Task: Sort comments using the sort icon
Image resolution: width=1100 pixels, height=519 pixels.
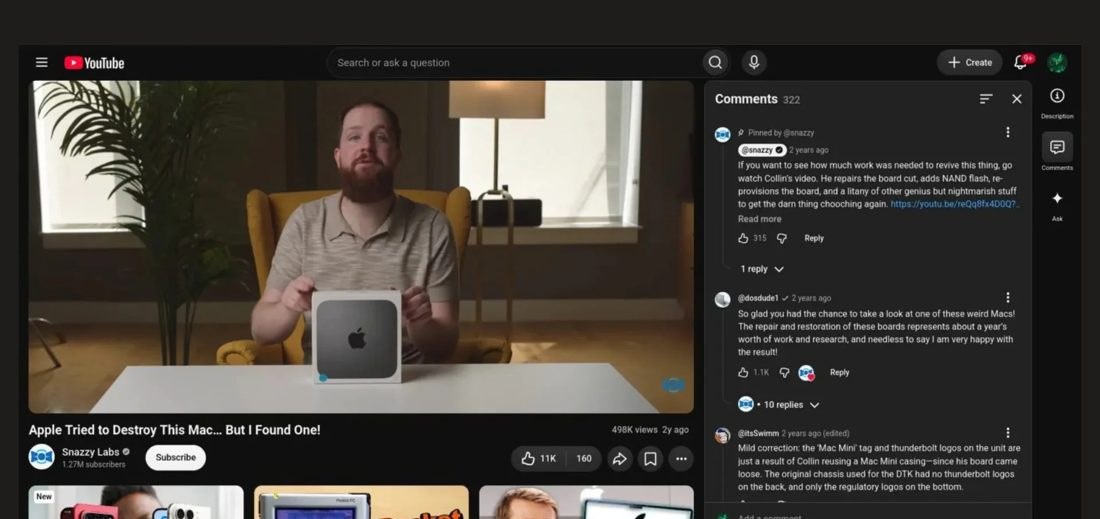Action: click(x=986, y=99)
